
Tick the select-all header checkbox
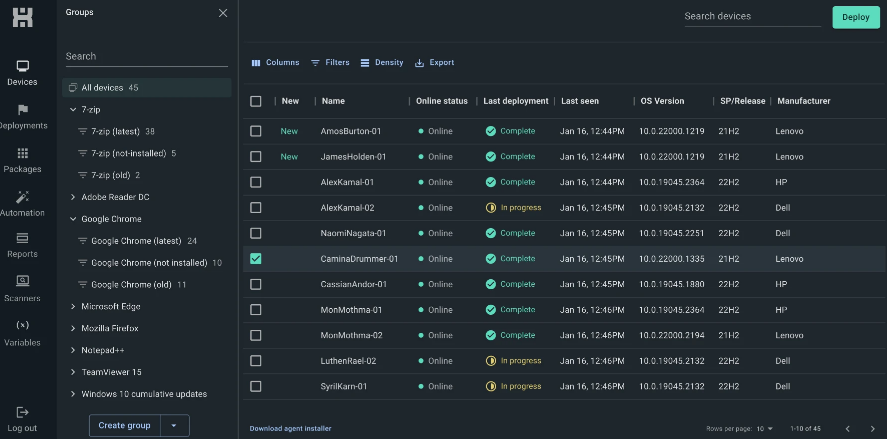click(256, 101)
